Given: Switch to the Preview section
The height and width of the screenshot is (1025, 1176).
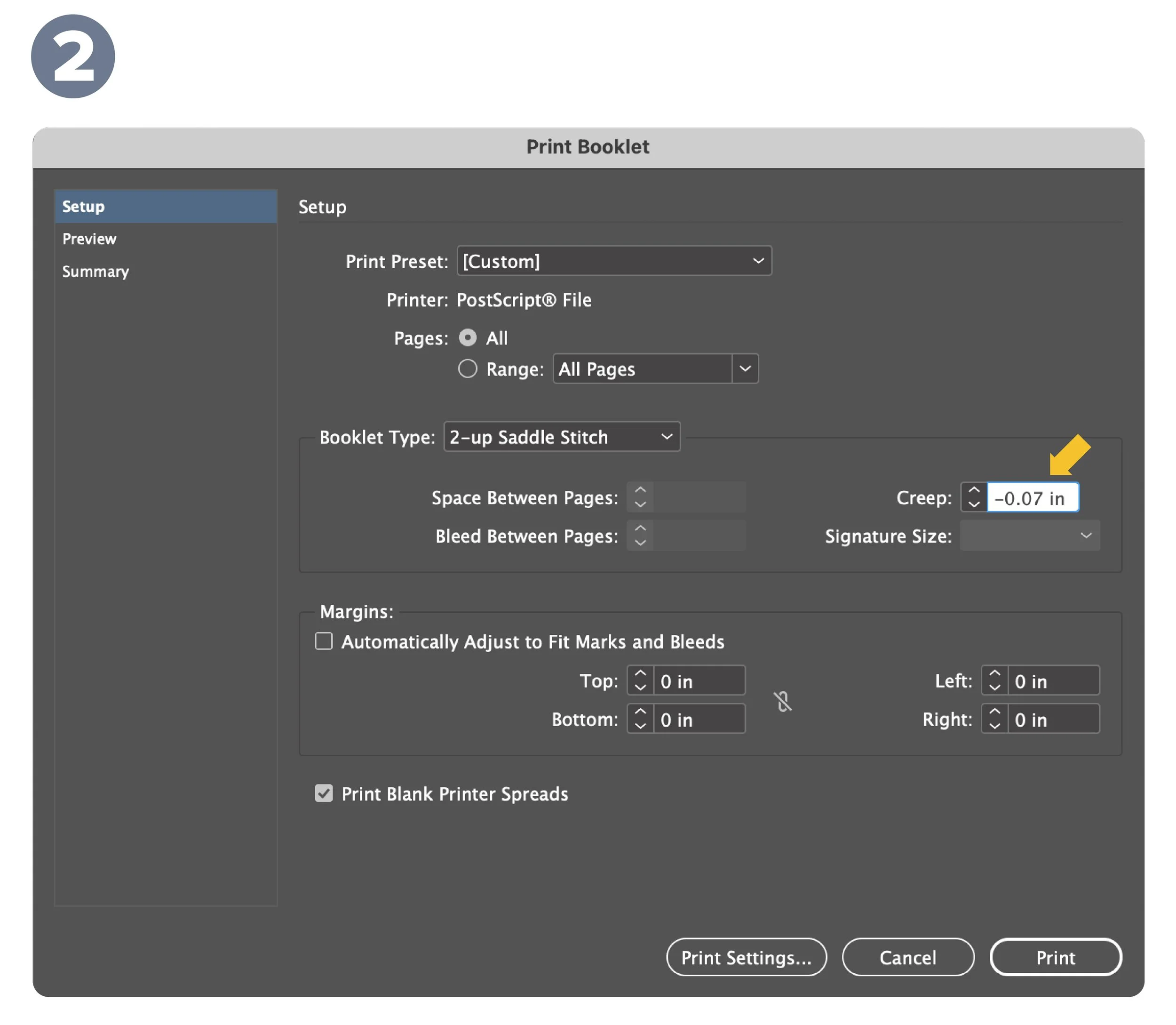Looking at the screenshot, I should pyautogui.click(x=89, y=239).
